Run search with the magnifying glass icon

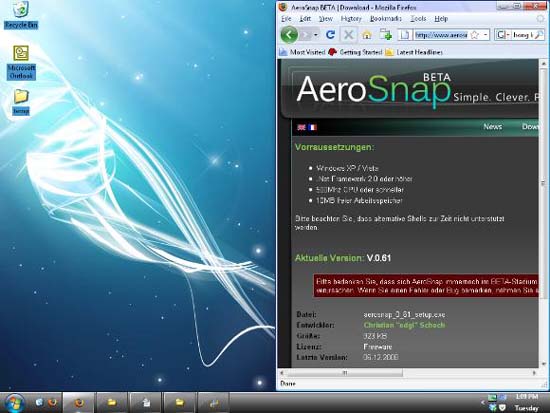pyautogui.click(x=539, y=35)
